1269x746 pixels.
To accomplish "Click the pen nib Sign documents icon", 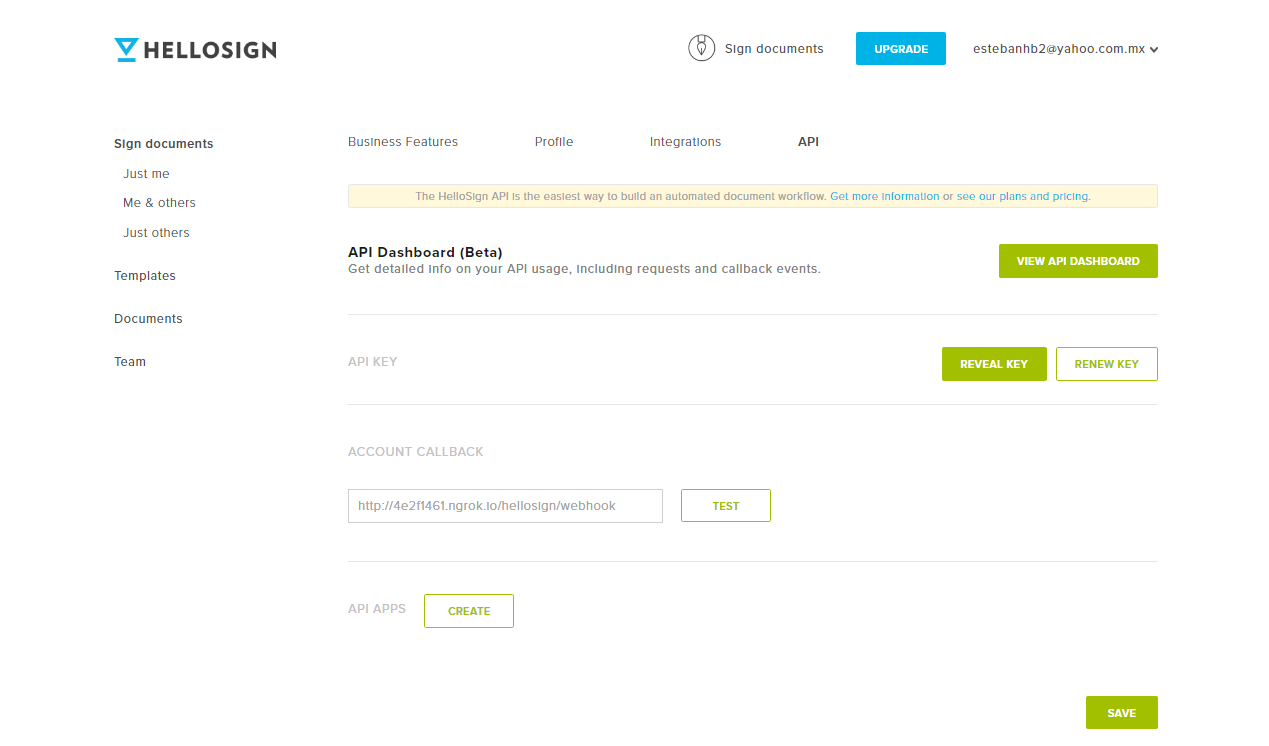I will point(702,48).
